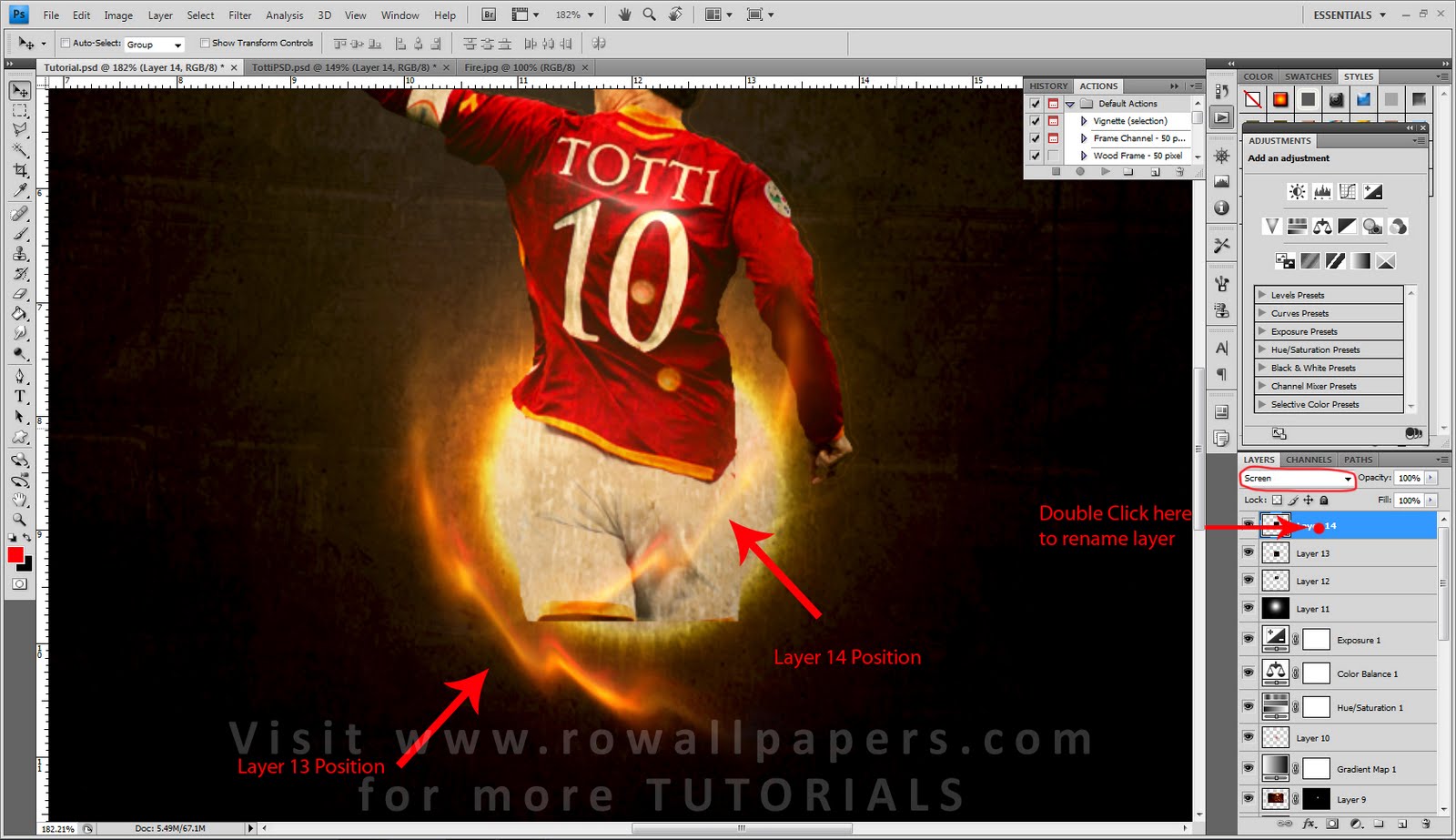Open the Opacity slider arrow
Screen dimensions: 1456x840
click(1431, 478)
